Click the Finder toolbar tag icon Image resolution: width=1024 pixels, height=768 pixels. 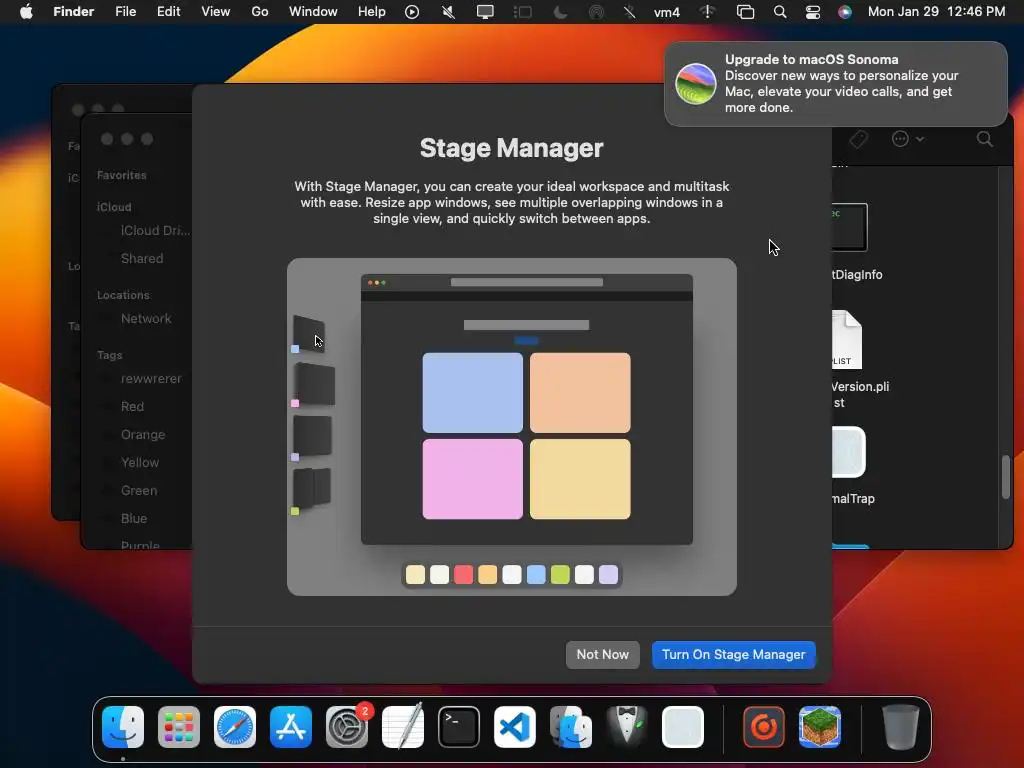click(859, 138)
